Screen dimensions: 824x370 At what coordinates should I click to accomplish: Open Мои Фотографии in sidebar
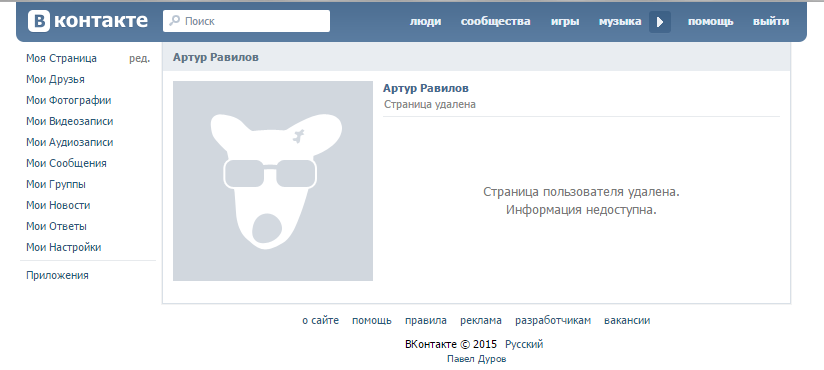point(68,100)
